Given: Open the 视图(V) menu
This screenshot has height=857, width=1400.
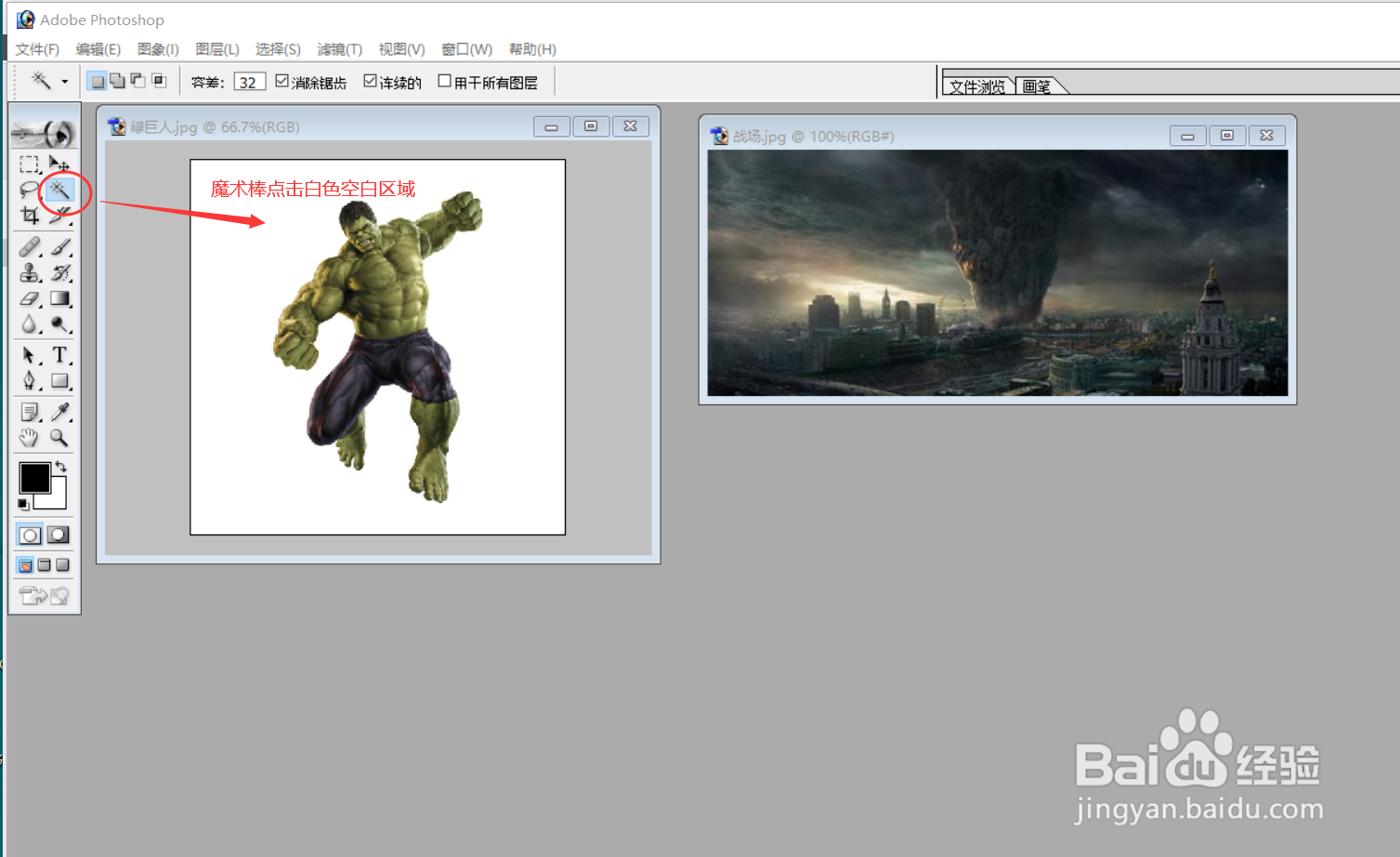Looking at the screenshot, I should pyautogui.click(x=401, y=49).
